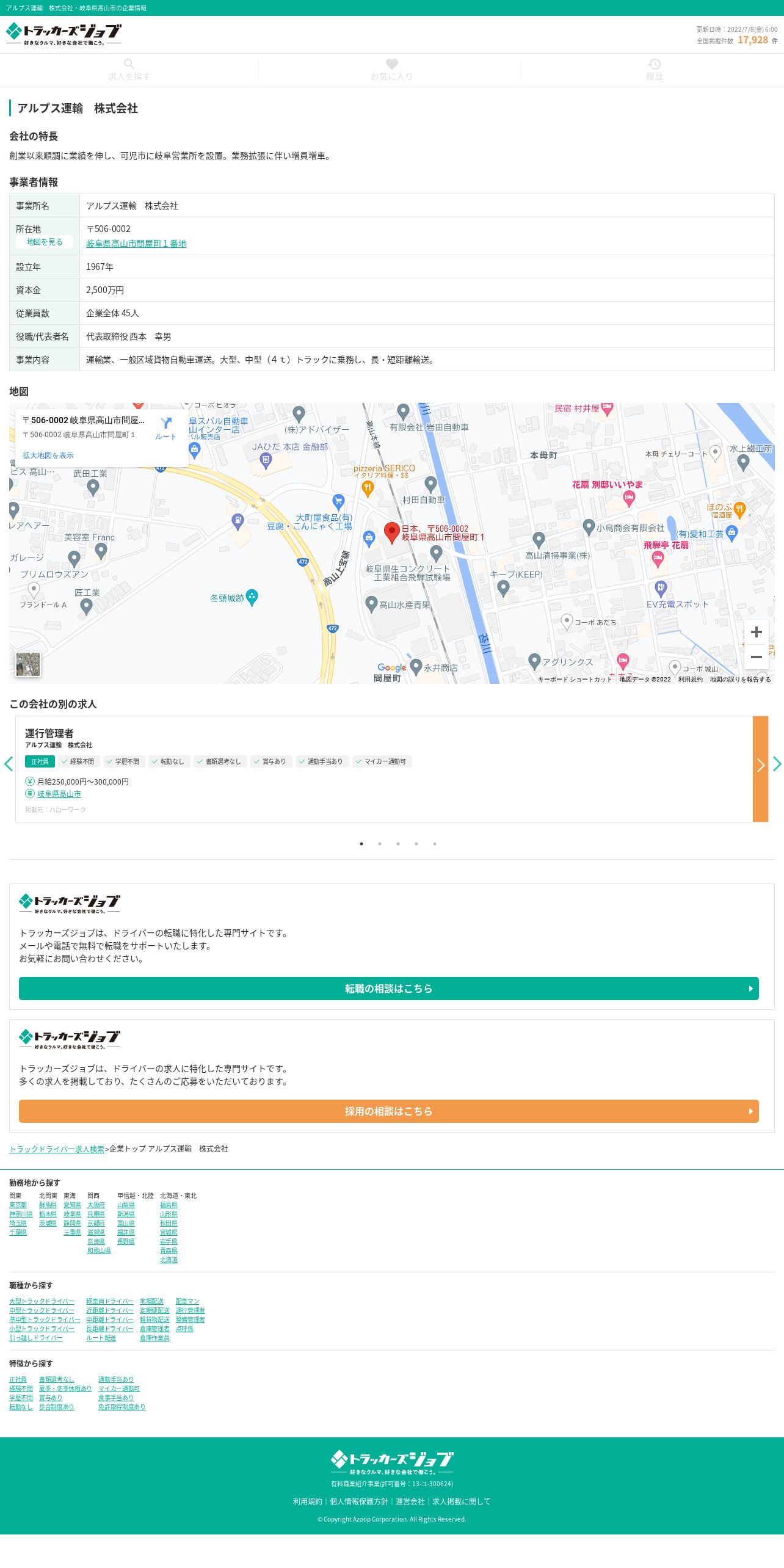784x1568 pixels.
Task: Open 倉庫作業員 job type link
Action: [154, 1338]
